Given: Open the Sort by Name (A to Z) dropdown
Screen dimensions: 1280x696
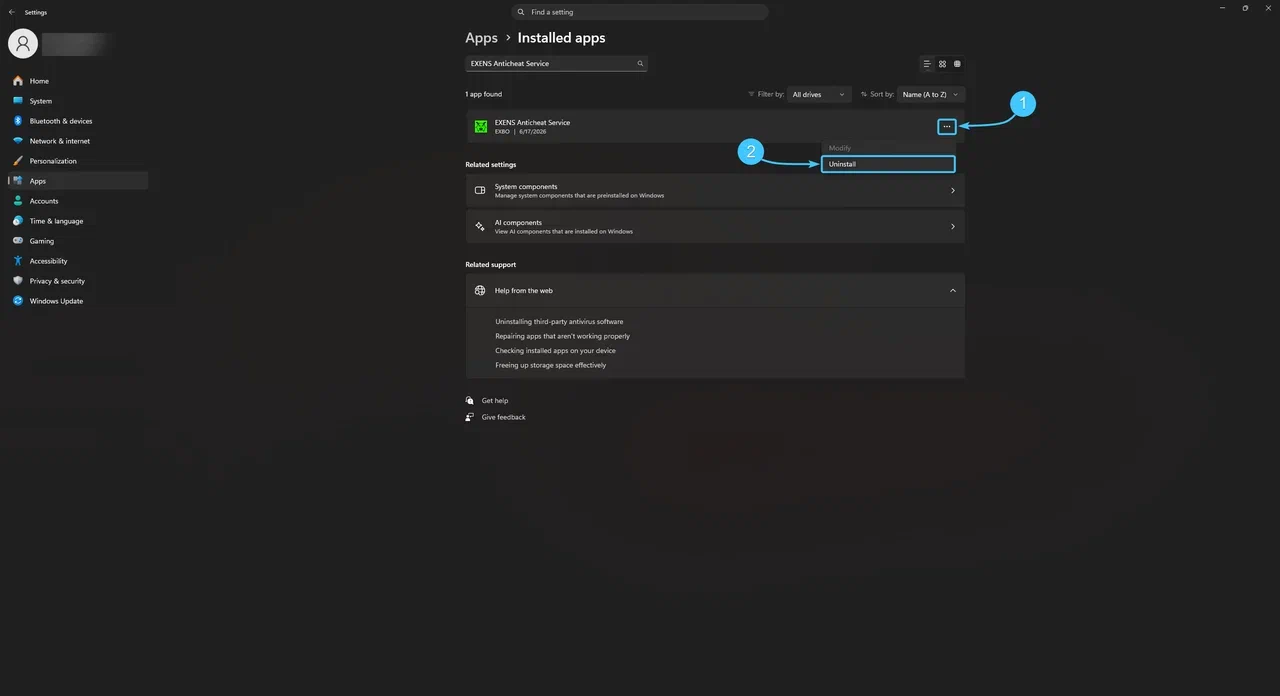Looking at the screenshot, I should (x=930, y=94).
